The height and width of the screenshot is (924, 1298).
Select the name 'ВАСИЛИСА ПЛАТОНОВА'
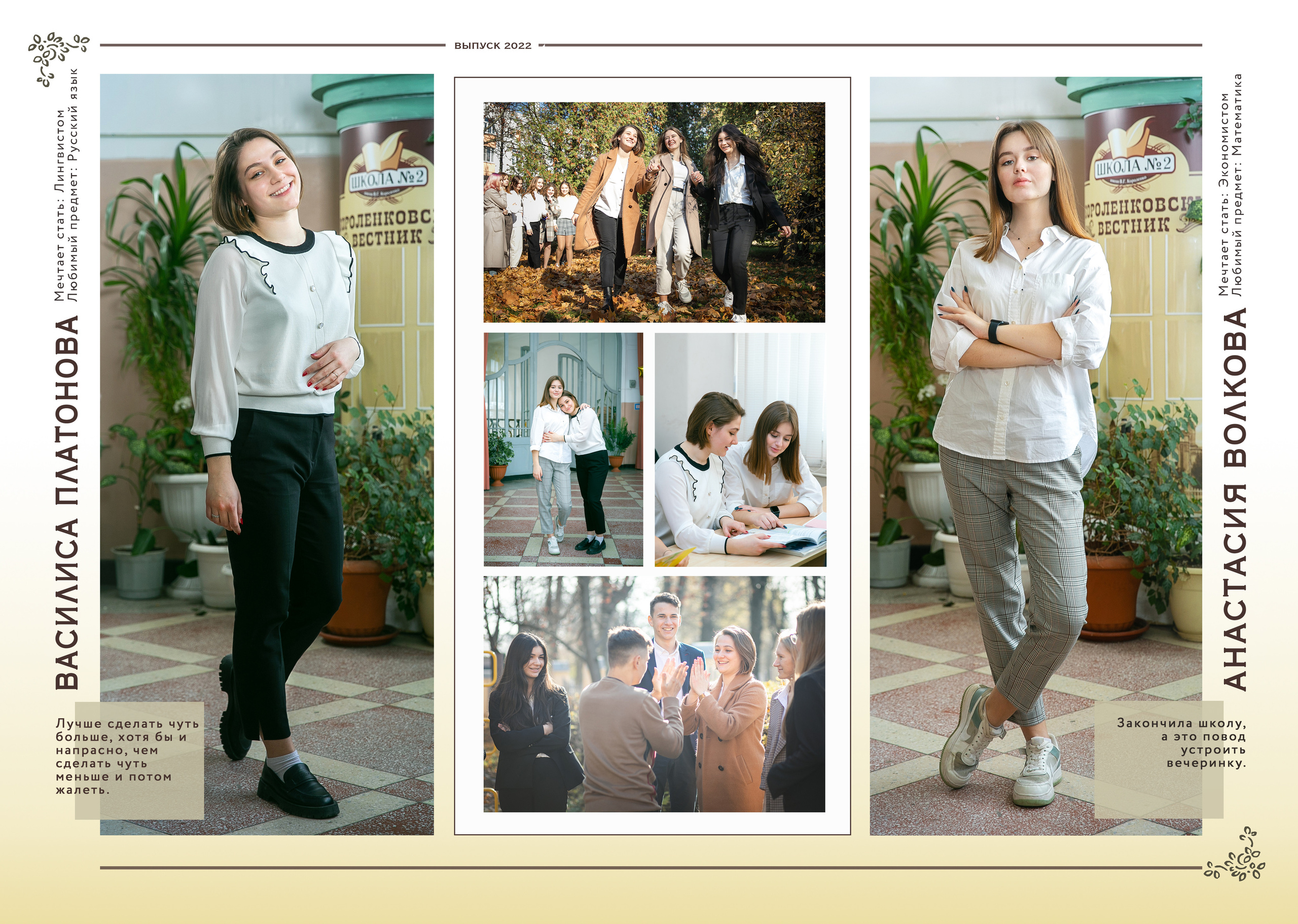point(66,504)
